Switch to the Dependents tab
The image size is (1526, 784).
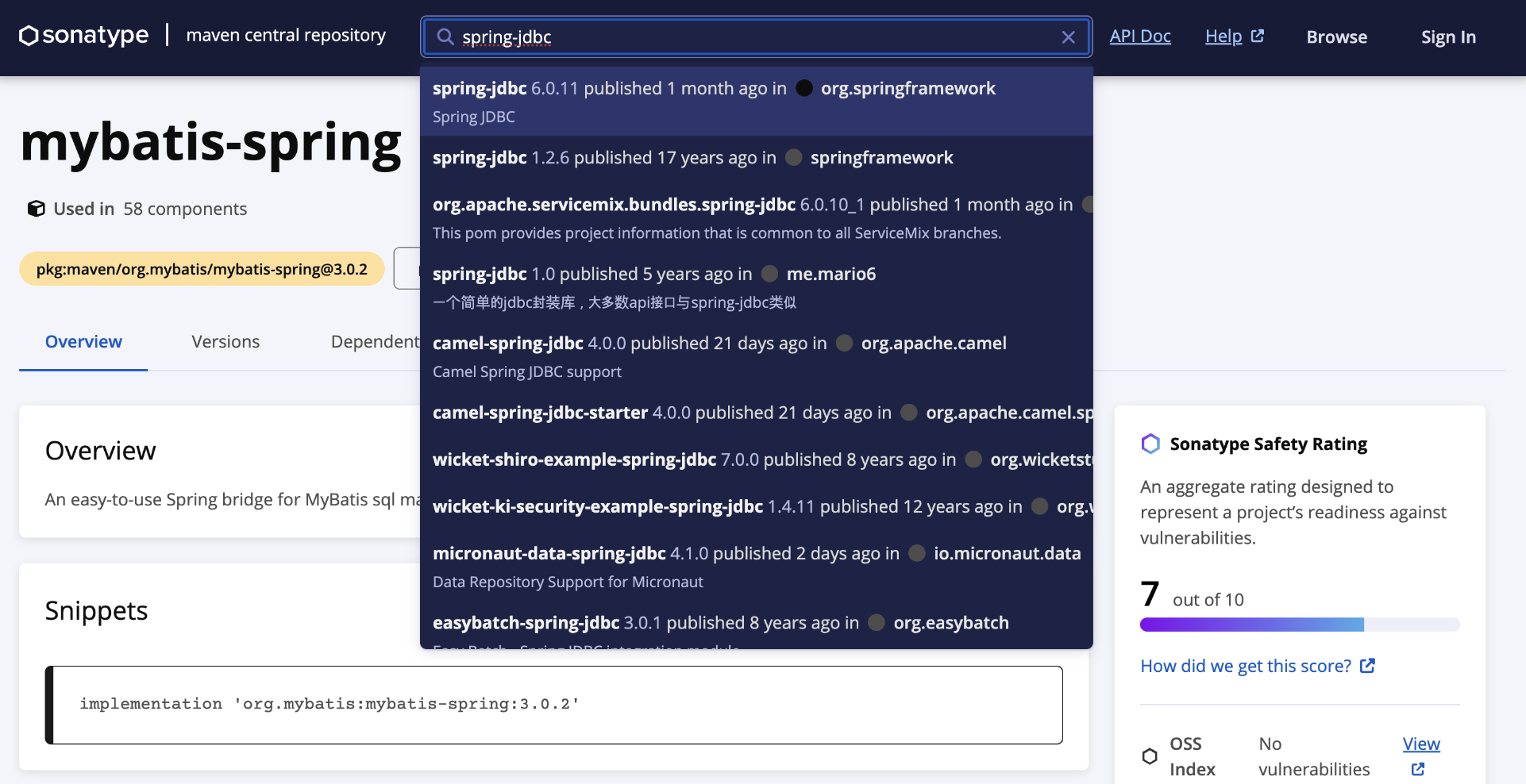375,342
